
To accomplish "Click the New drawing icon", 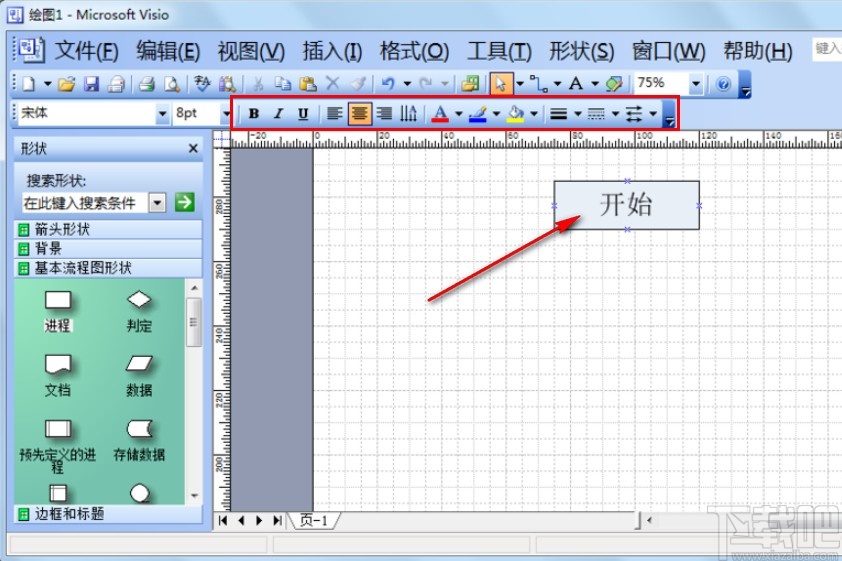I will [x=30, y=84].
